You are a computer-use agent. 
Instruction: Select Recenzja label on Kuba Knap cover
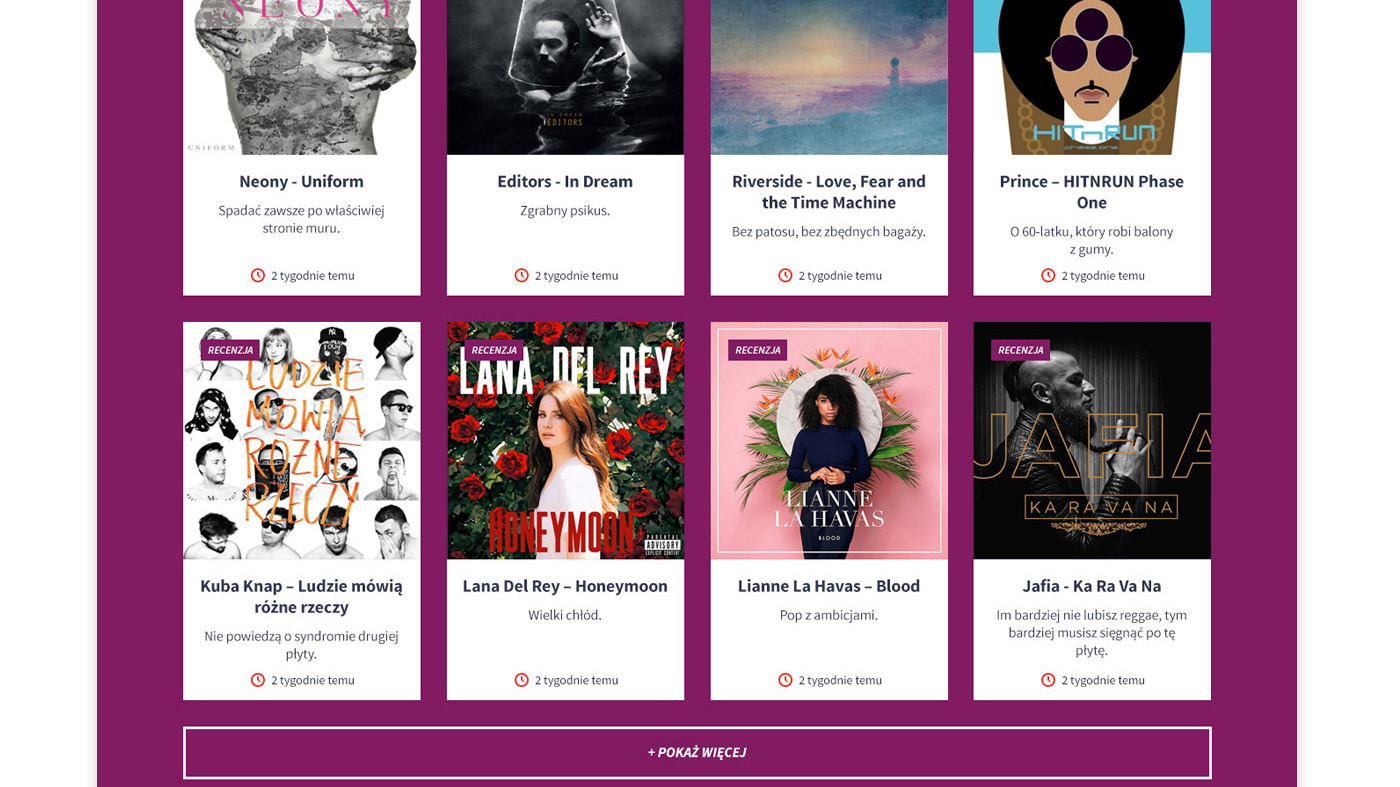[x=230, y=350]
